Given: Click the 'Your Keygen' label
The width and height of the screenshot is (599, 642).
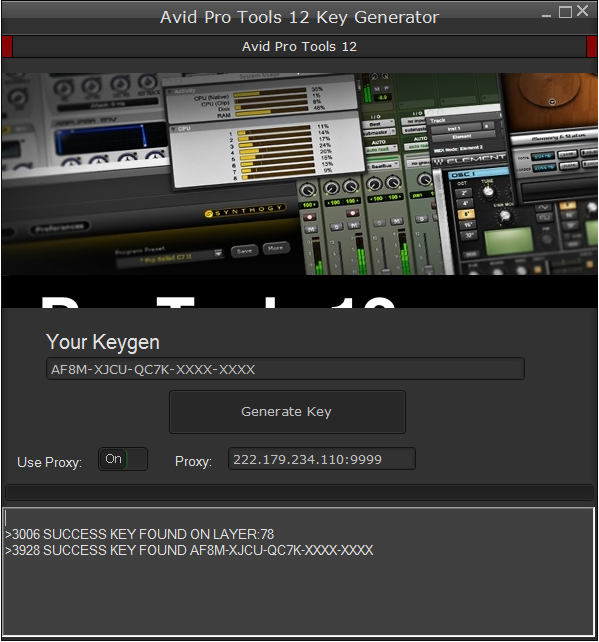Looking at the screenshot, I should [103, 342].
